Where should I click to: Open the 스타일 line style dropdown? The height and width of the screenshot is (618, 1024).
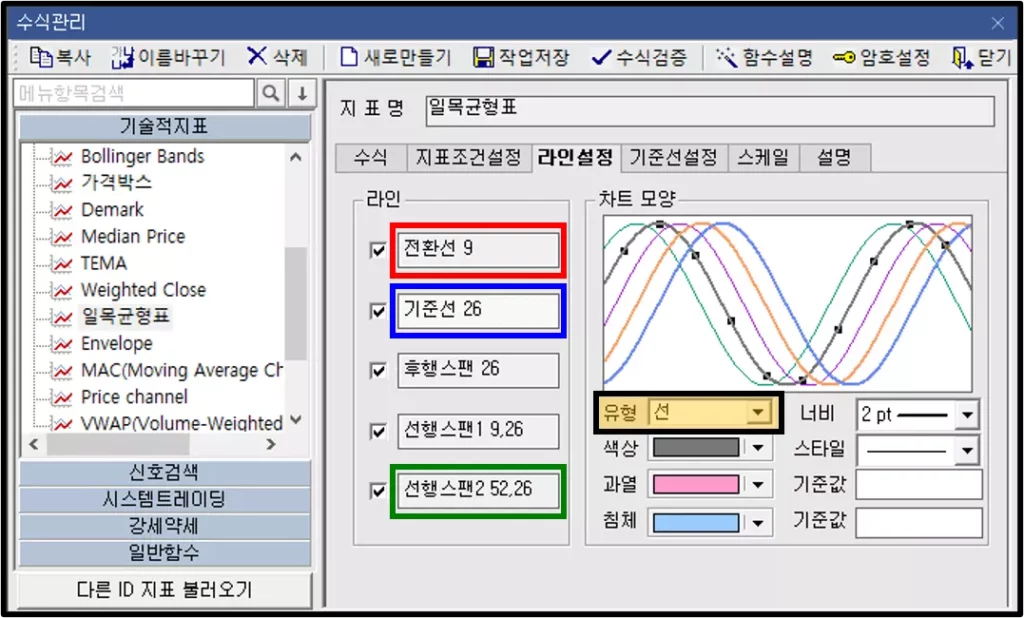[967, 450]
